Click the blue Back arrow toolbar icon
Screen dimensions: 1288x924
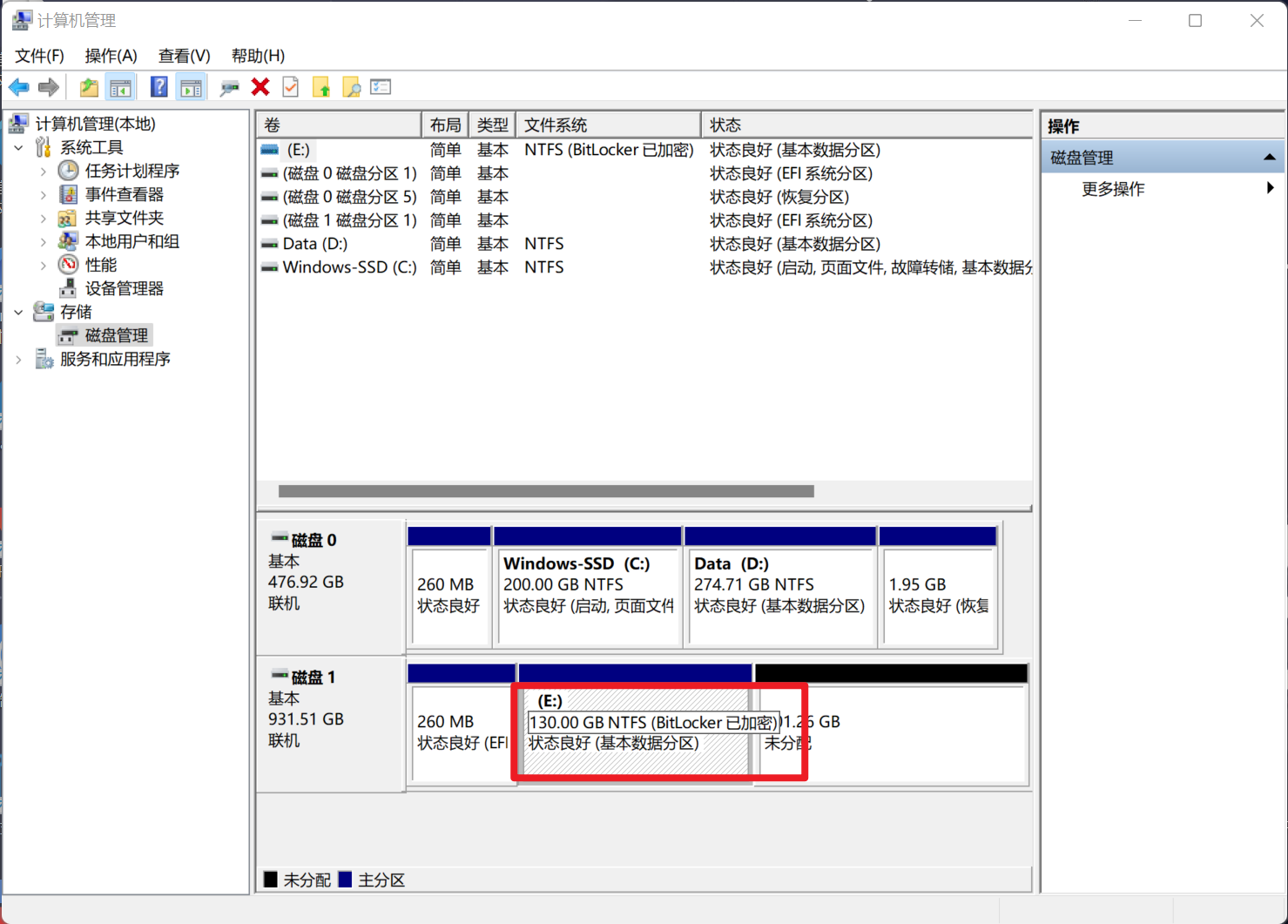point(19,87)
